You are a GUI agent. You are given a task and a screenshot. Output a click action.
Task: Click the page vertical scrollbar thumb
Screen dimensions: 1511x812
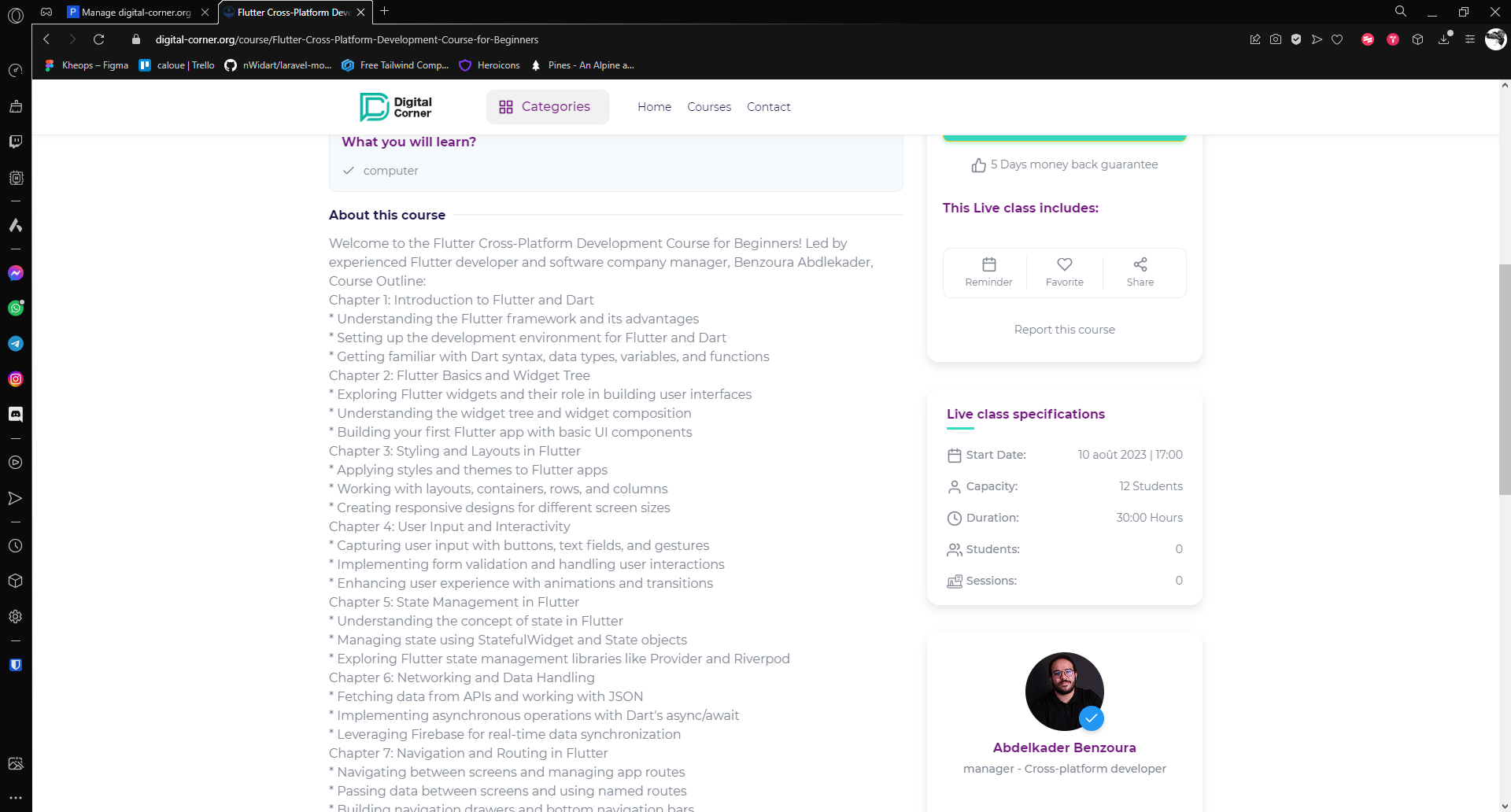(1505, 378)
